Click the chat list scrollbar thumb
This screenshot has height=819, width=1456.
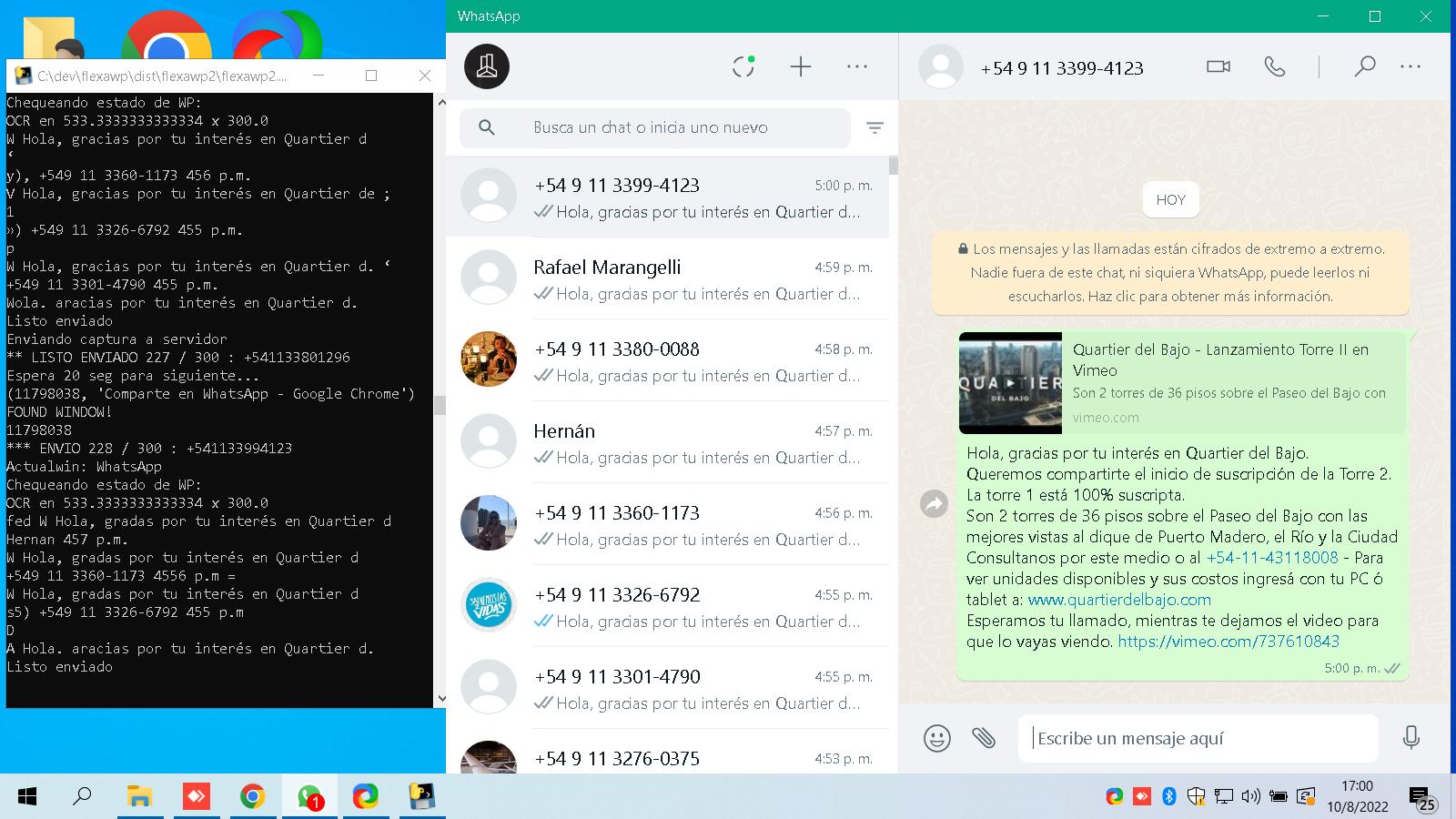point(894,166)
